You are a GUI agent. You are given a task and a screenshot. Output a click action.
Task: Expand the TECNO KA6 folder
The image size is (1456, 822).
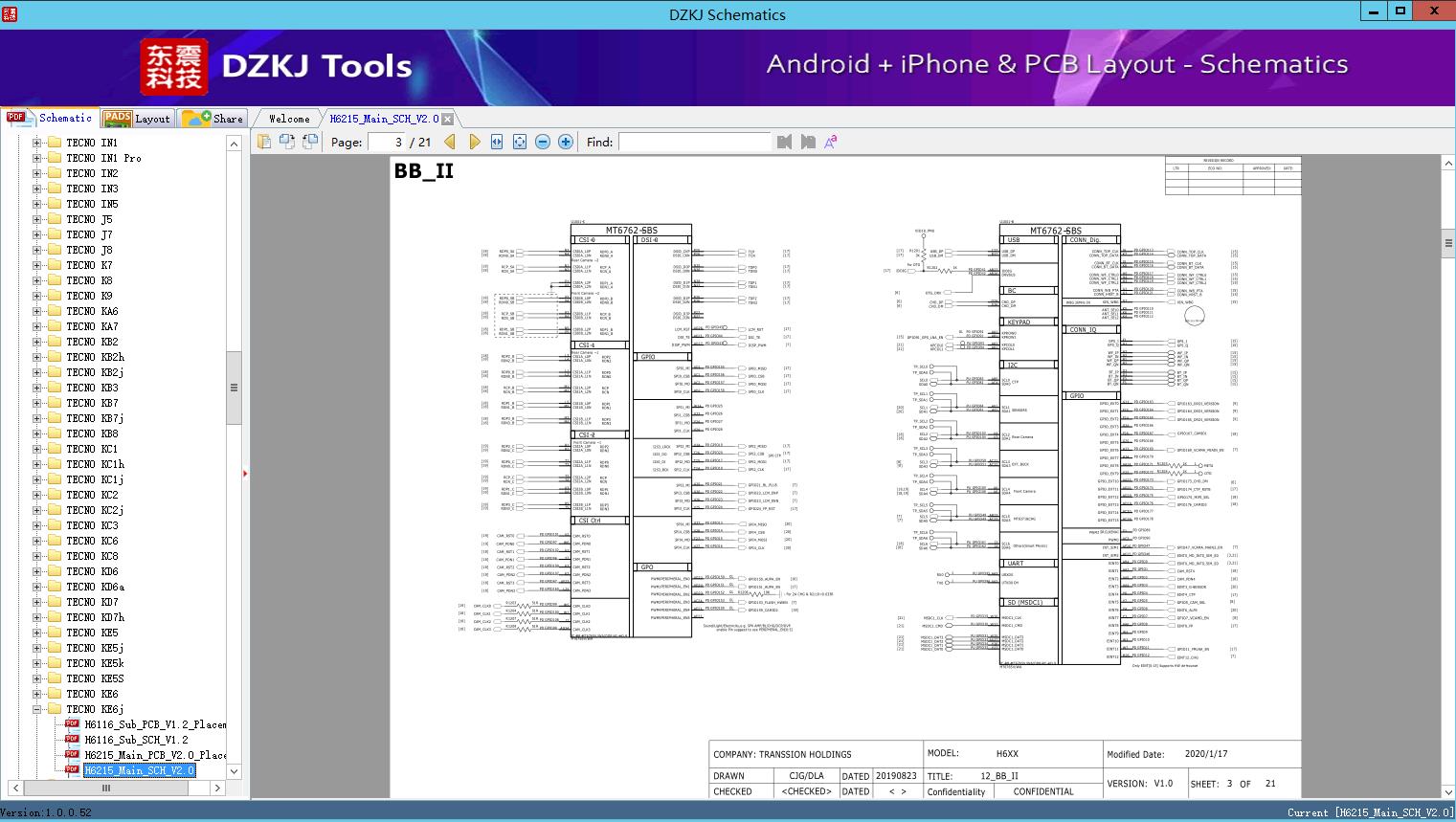click(x=37, y=311)
